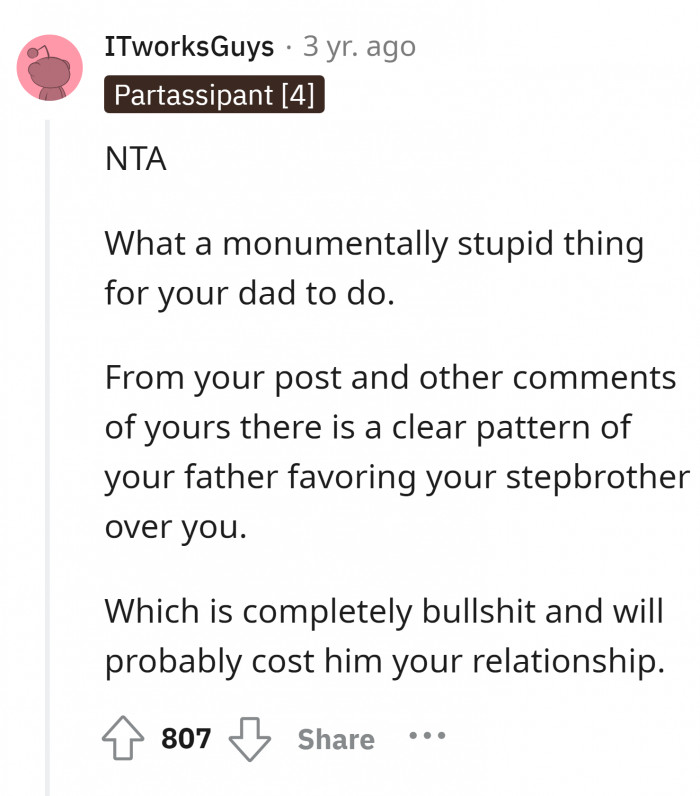Click the ITworksGuys avatar image
Screen dimensions: 700x796
click(x=50, y=67)
